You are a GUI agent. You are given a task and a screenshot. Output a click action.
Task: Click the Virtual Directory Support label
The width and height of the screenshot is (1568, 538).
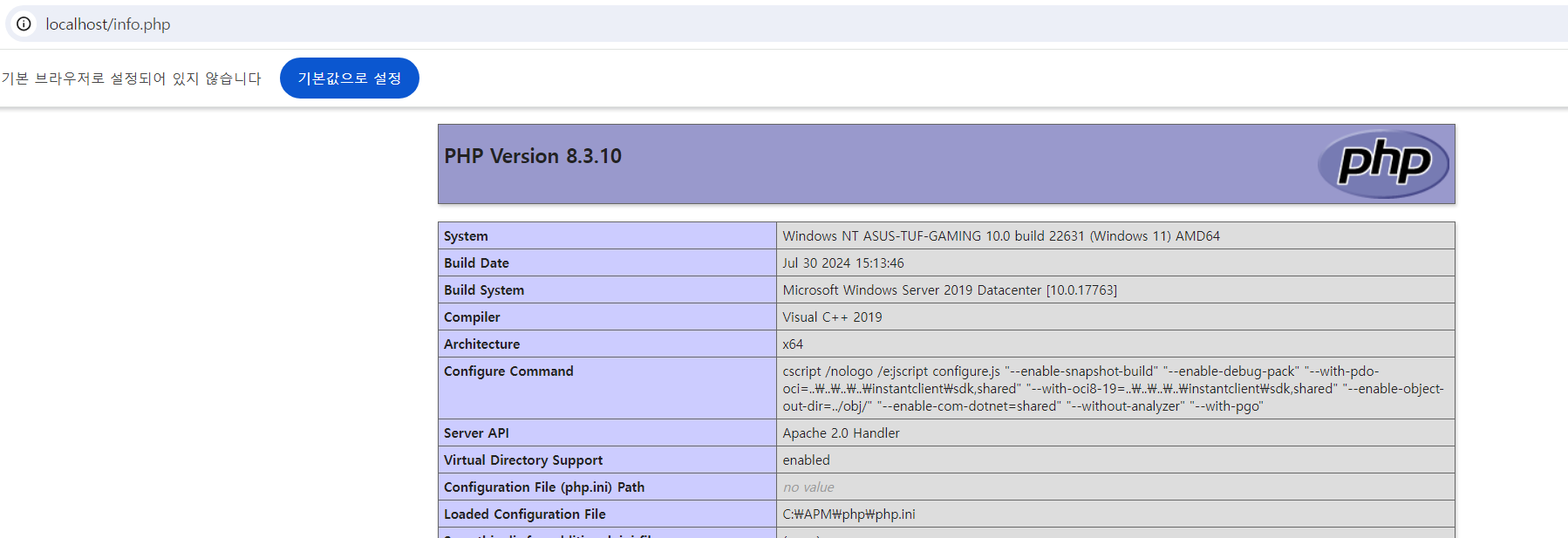pos(523,460)
